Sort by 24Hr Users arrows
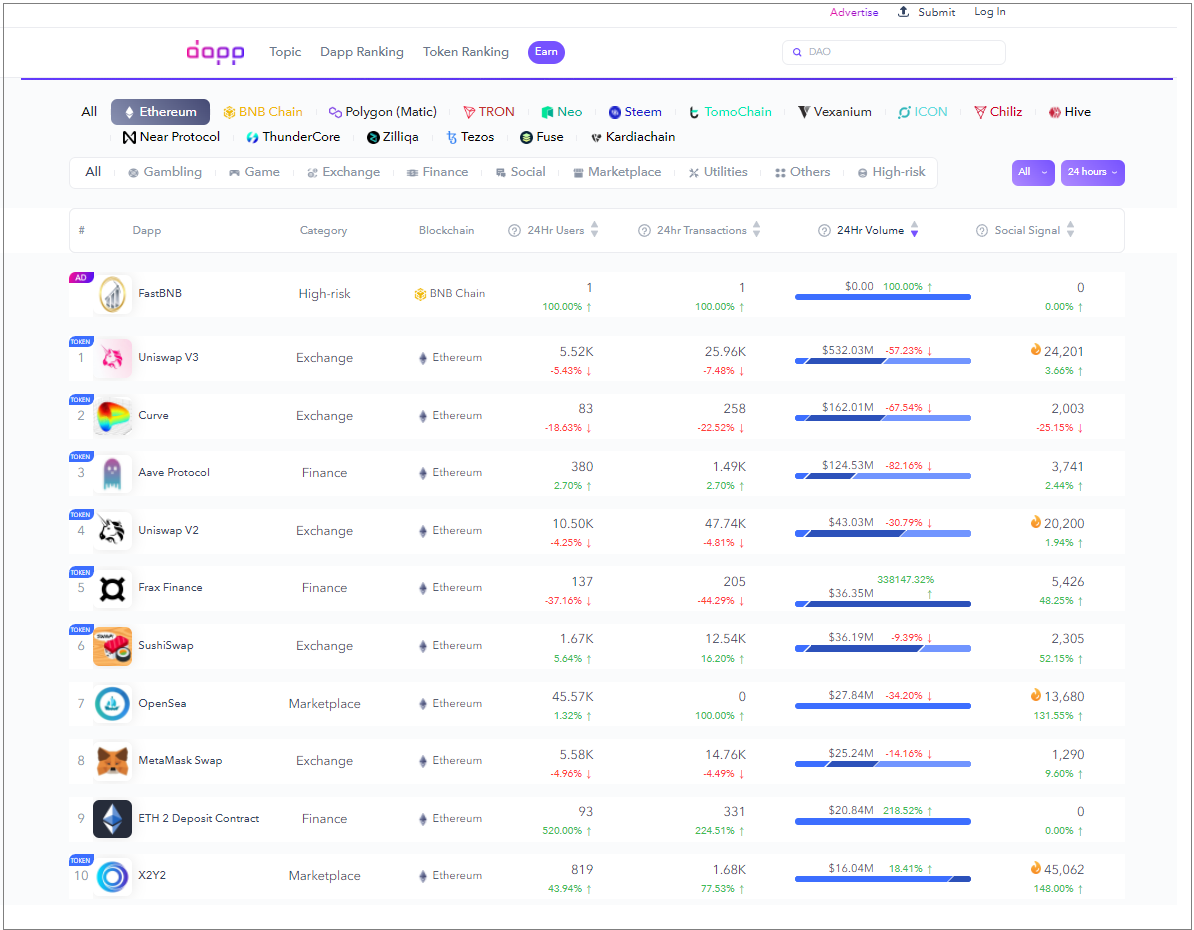This screenshot has height=930, width=1194. tap(595, 229)
